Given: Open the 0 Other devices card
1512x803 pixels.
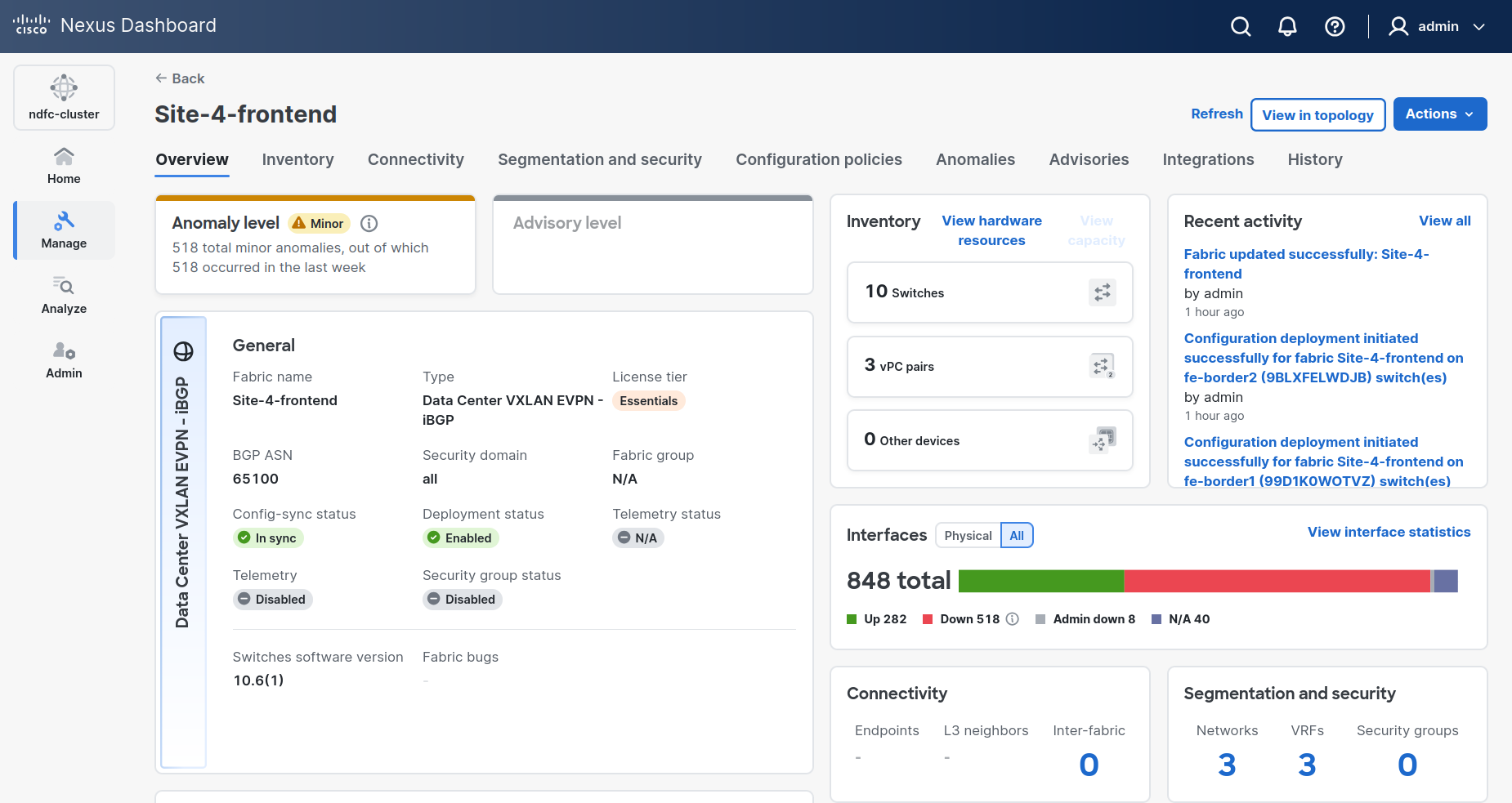Looking at the screenshot, I should tap(990, 440).
